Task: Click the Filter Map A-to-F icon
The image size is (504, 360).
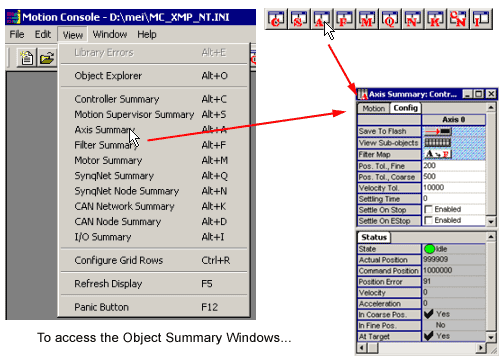Action: coord(438,154)
